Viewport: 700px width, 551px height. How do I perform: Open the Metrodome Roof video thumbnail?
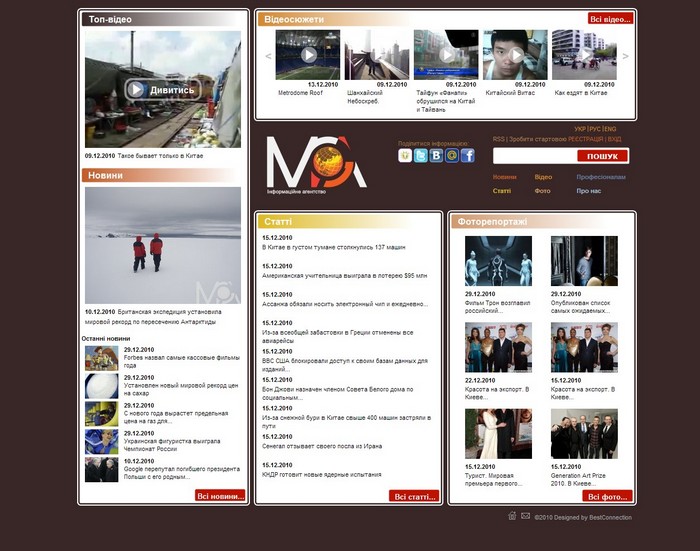[307, 55]
